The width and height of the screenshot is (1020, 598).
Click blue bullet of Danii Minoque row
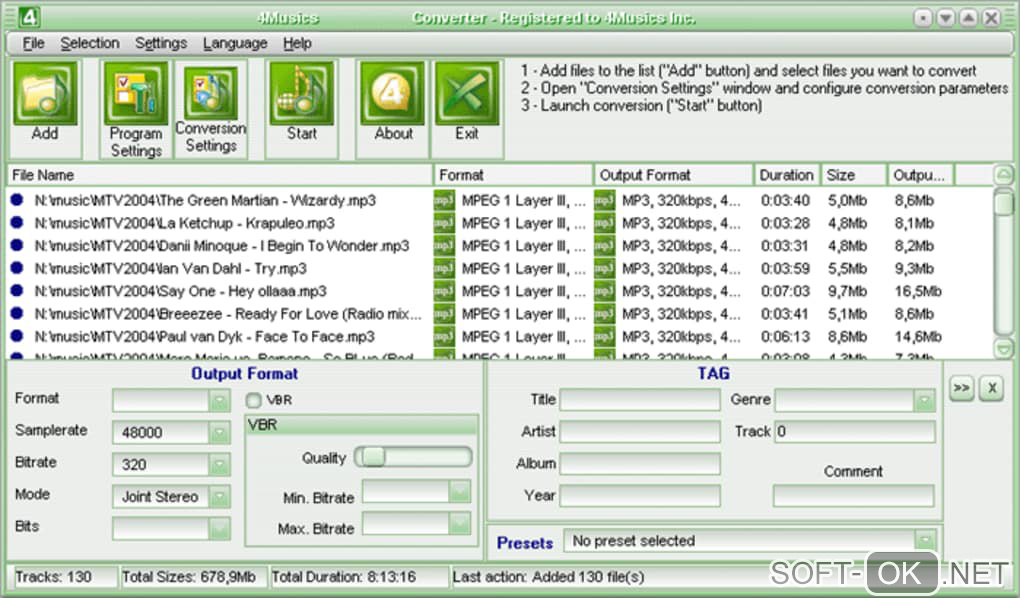18,245
